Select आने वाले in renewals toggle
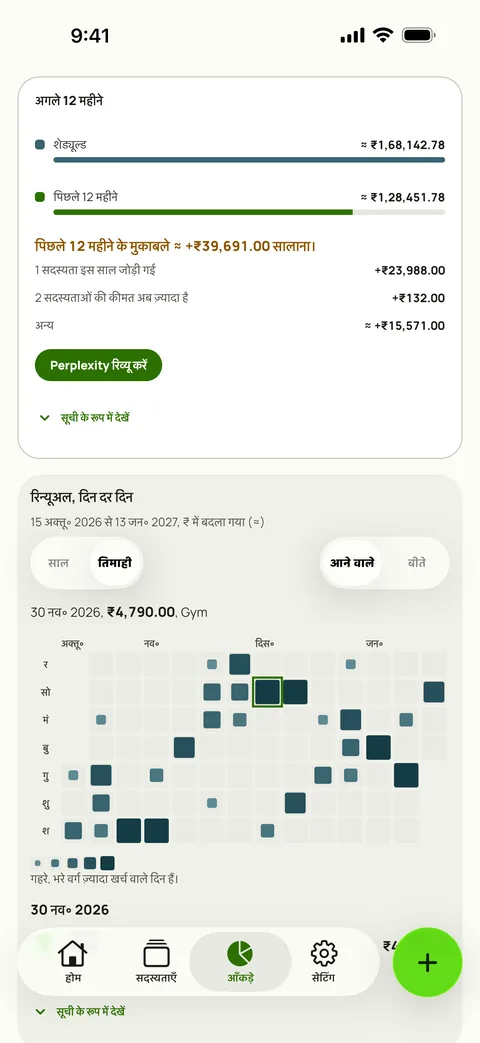 352,563
